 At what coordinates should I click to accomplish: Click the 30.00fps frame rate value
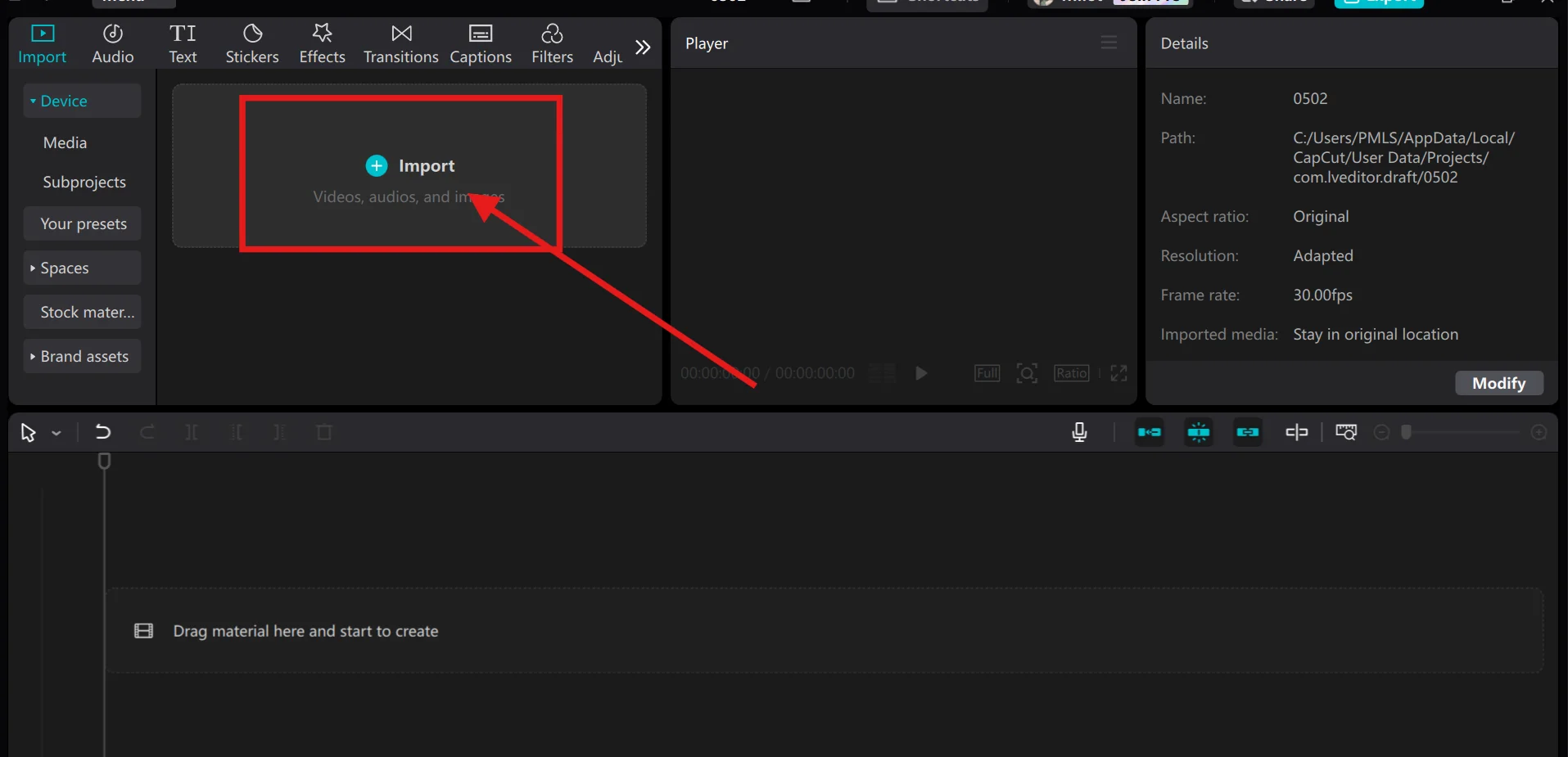pyautogui.click(x=1322, y=295)
